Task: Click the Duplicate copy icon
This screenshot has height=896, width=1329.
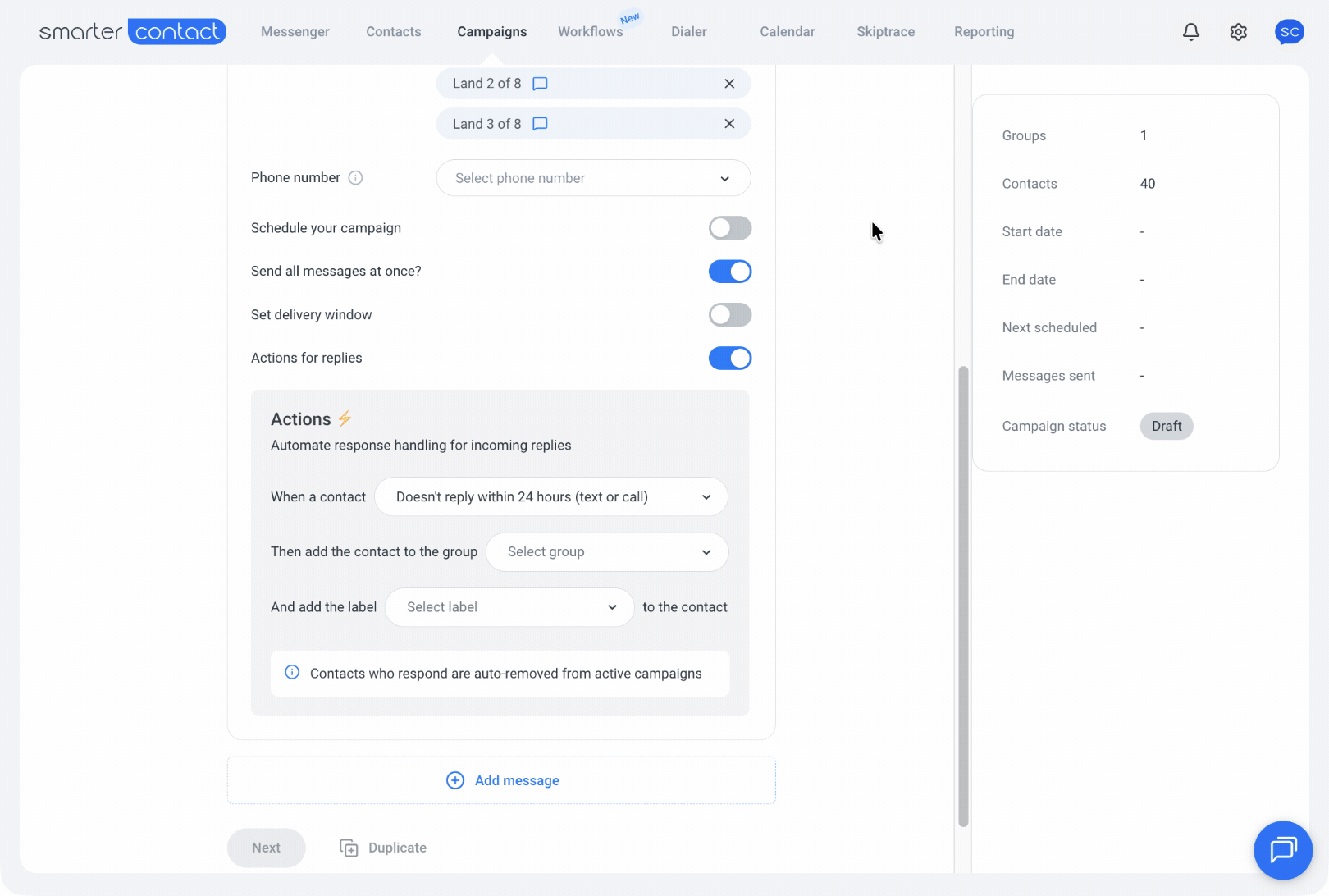Action: (x=349, y=848)
